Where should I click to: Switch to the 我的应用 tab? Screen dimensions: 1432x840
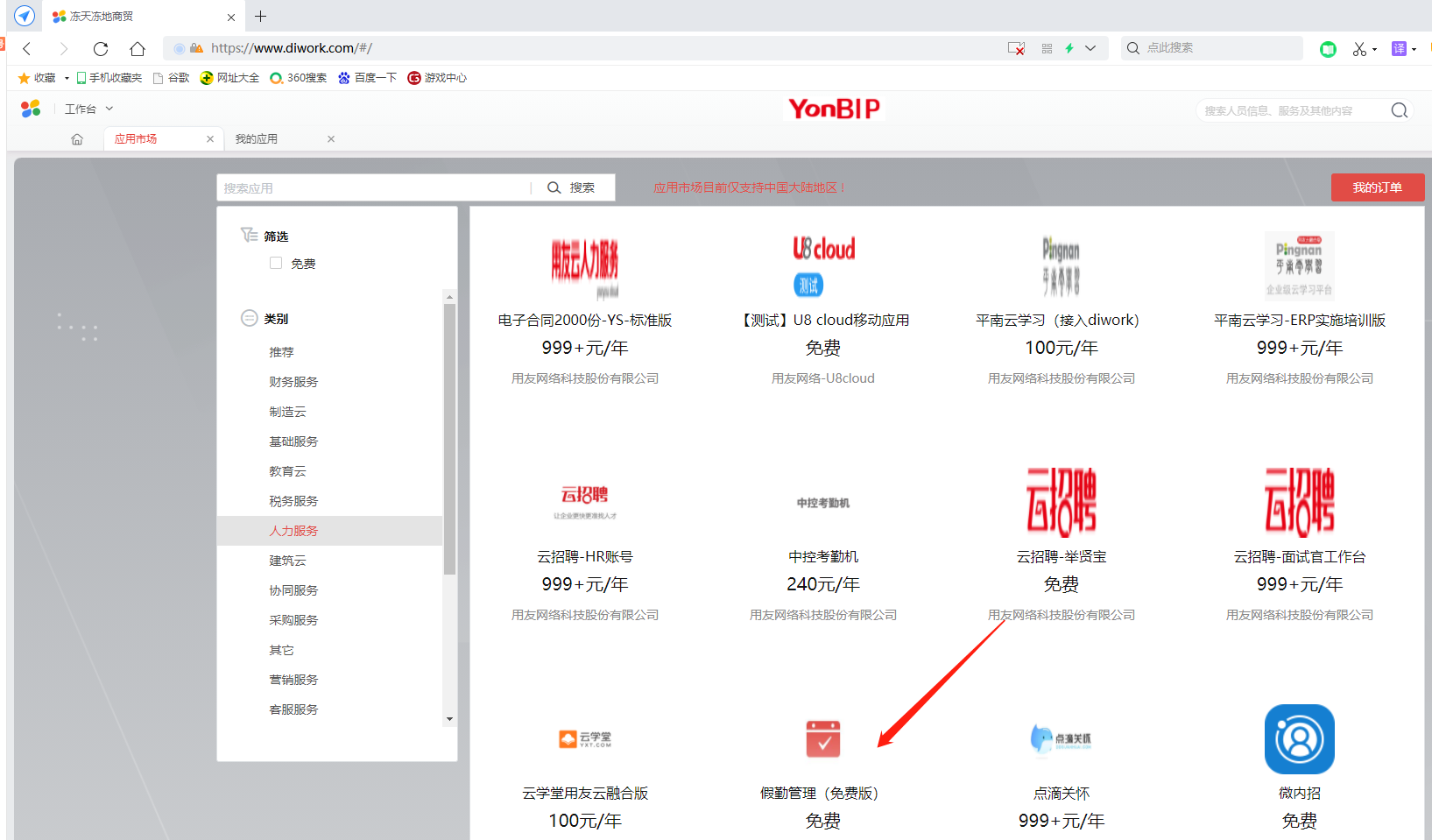click(256, 139)
